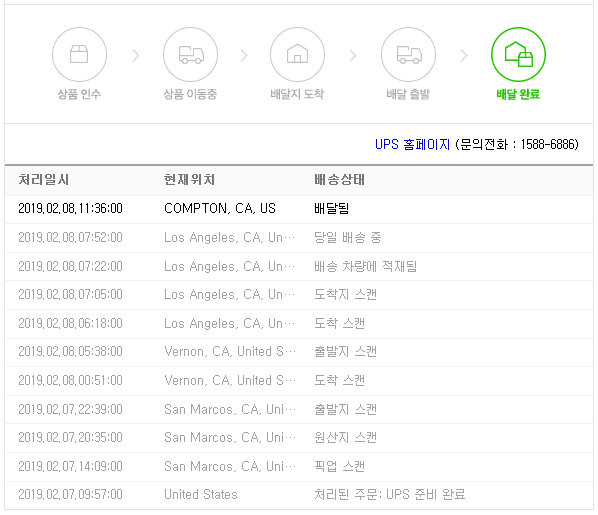Click the 상품 인수 step label

tap(79, 94)
